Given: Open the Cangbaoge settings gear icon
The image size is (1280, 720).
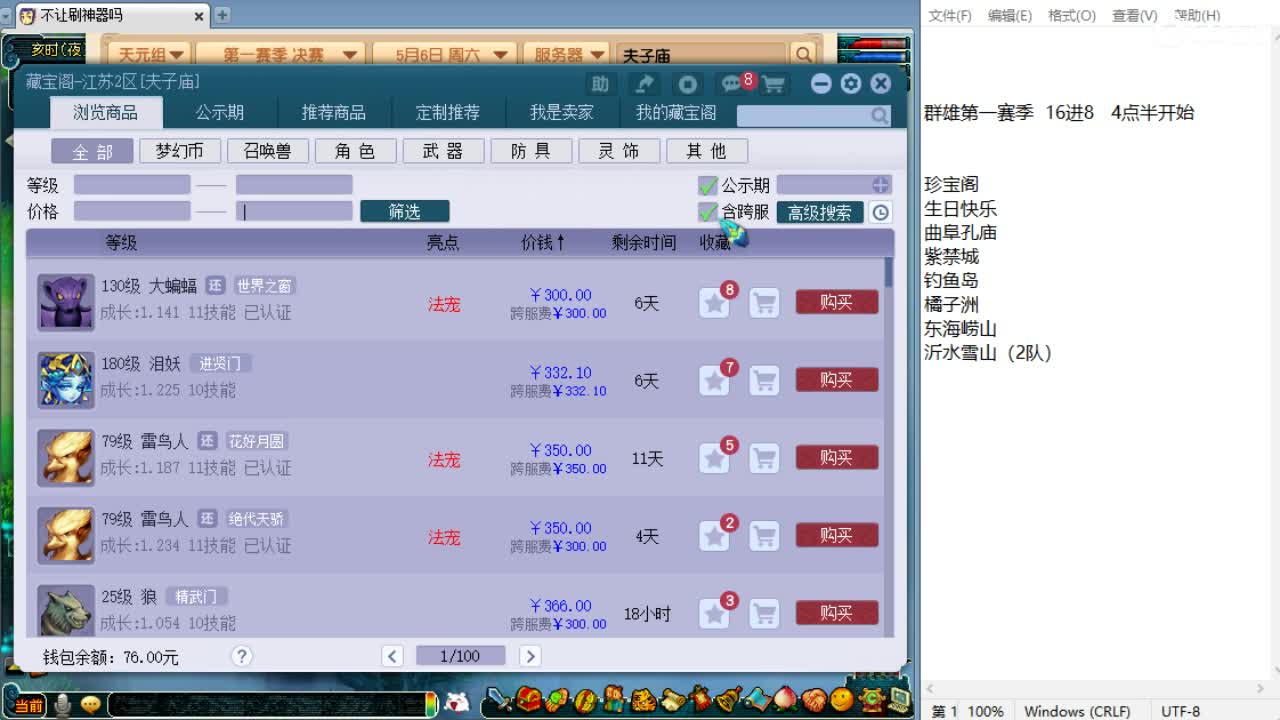Looking at the screenshot, I should coord(850,84).
